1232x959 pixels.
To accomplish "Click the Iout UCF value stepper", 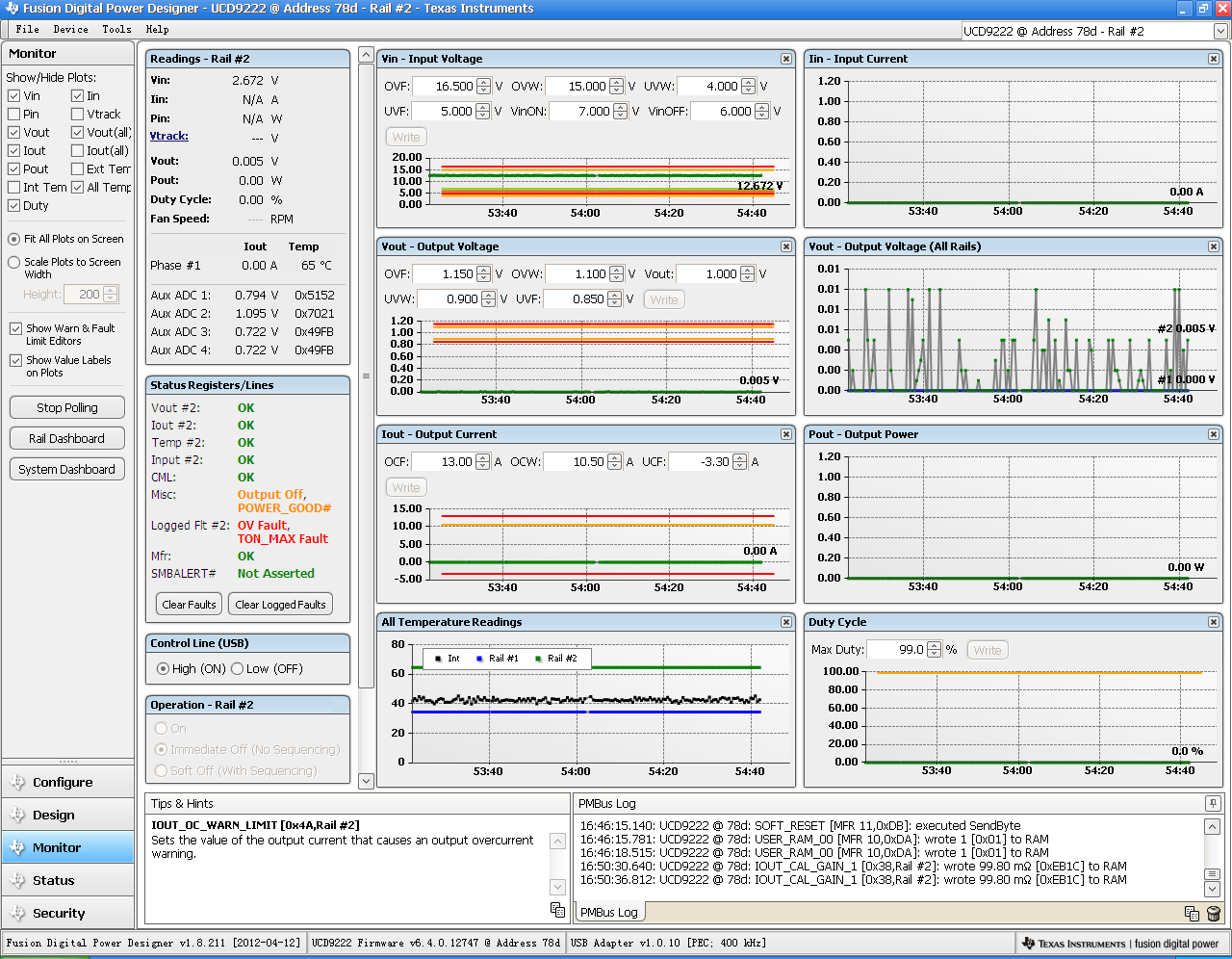I will click(739, 462).
